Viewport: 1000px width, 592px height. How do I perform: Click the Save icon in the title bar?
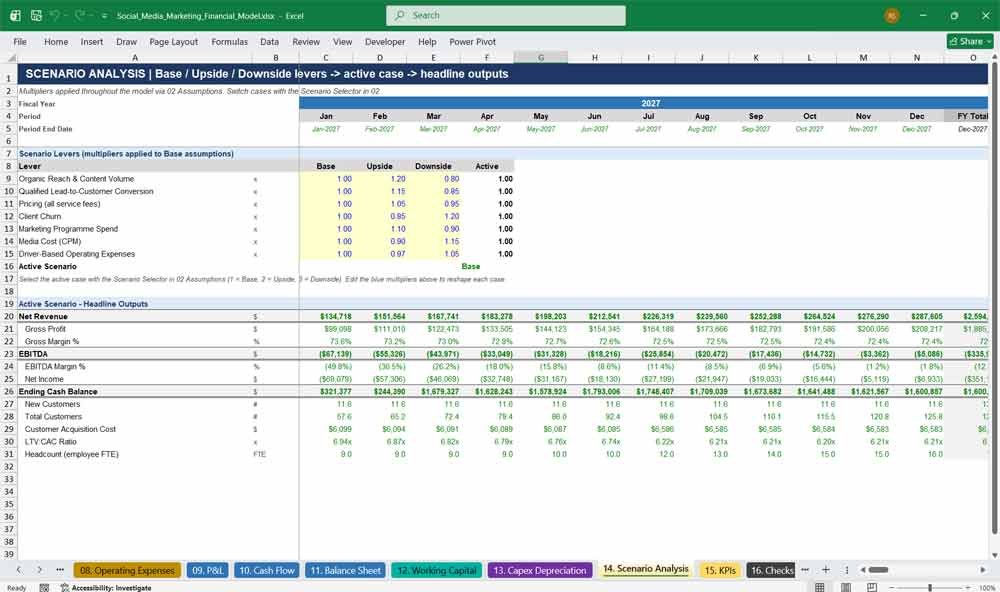tap(36, 15)
